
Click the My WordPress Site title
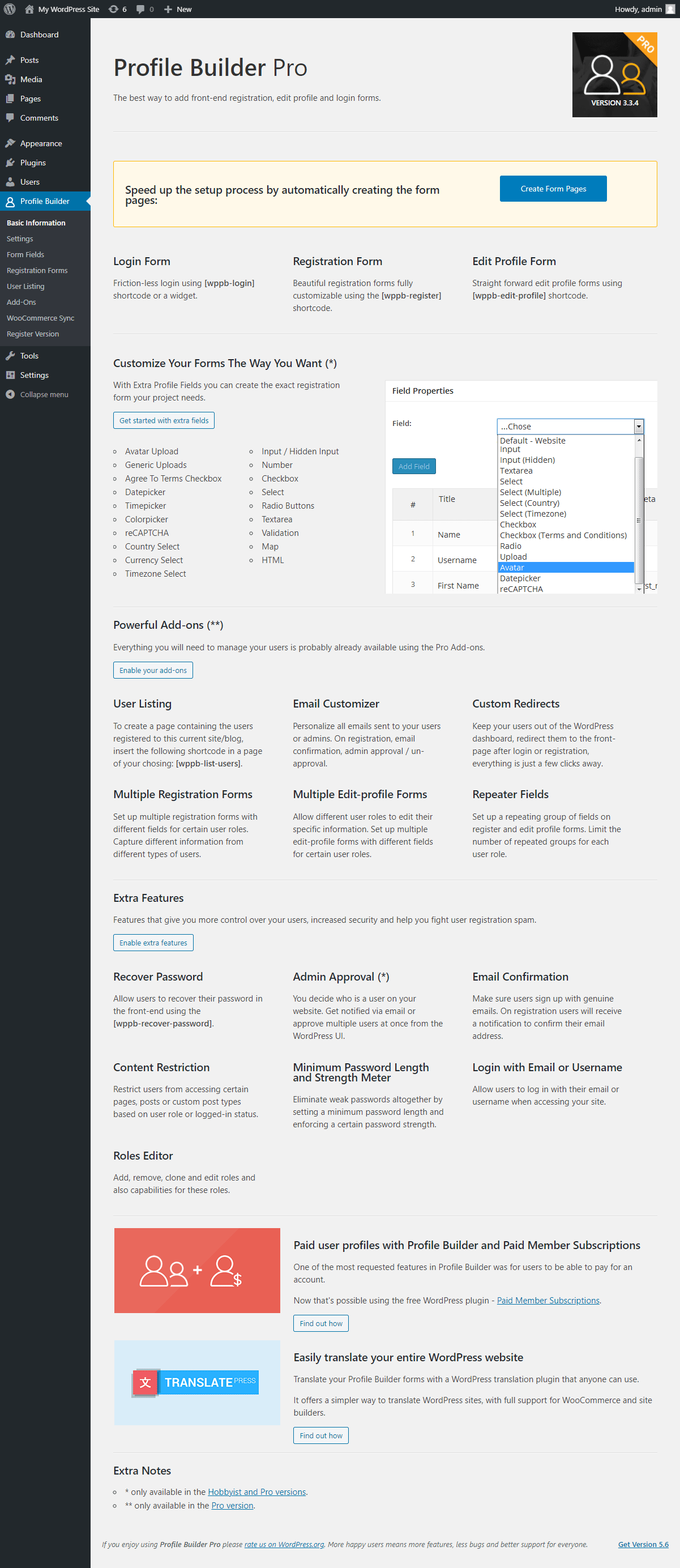click(x=69, y=9)
